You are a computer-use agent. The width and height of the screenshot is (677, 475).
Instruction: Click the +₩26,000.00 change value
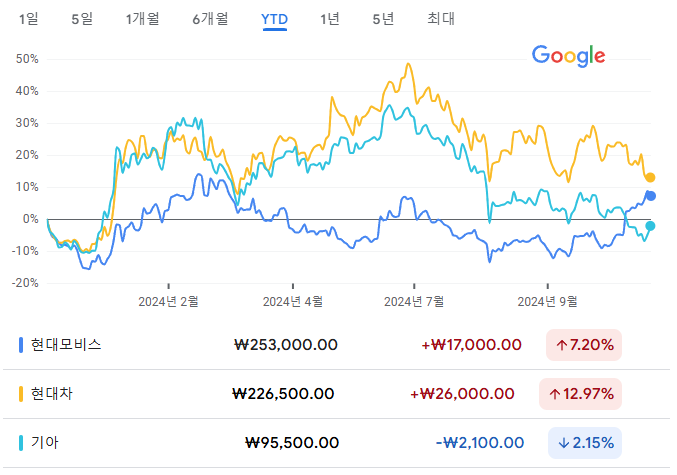point(462,394)
